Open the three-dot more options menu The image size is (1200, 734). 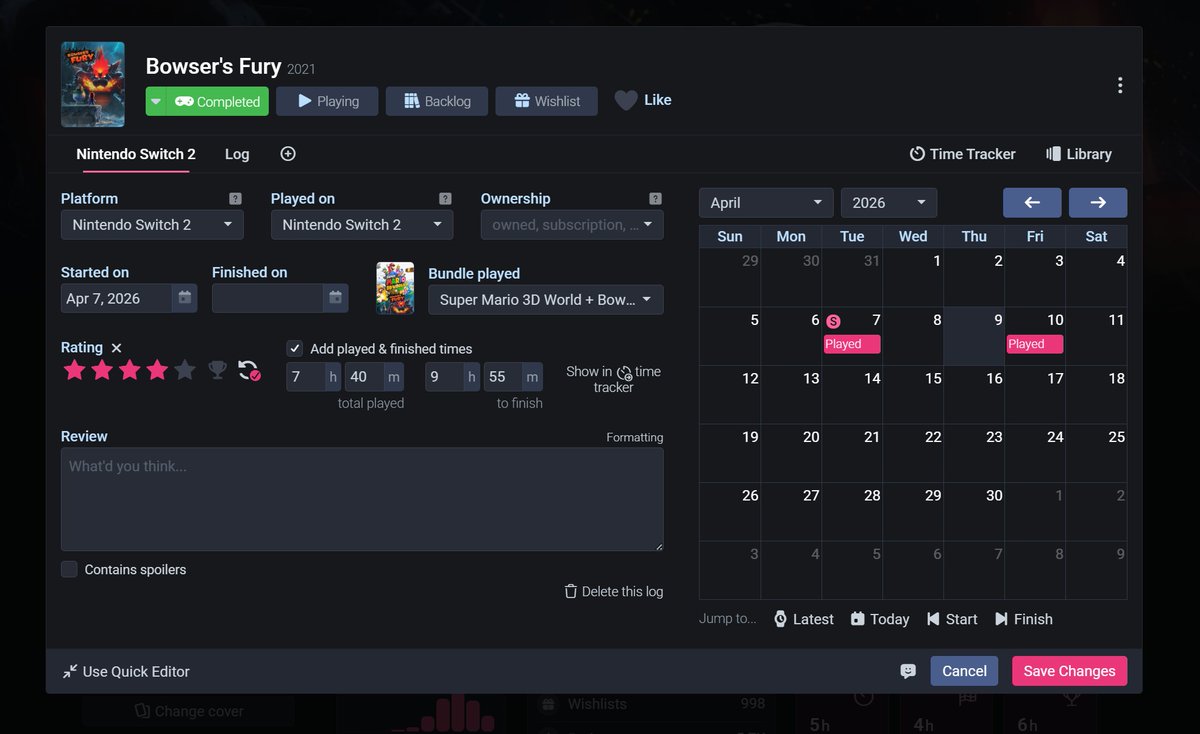click(1120, 85)
